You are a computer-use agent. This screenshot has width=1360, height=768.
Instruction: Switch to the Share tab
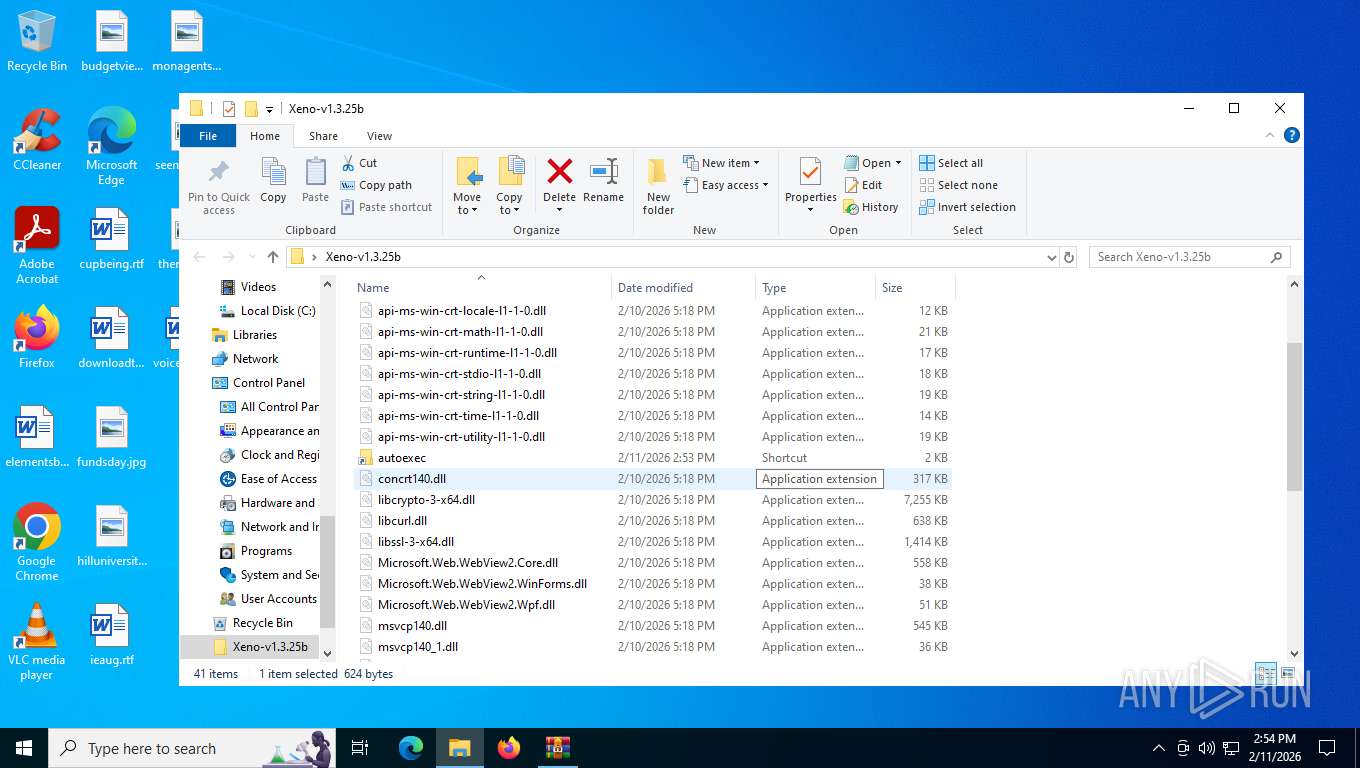pos(323,136)
